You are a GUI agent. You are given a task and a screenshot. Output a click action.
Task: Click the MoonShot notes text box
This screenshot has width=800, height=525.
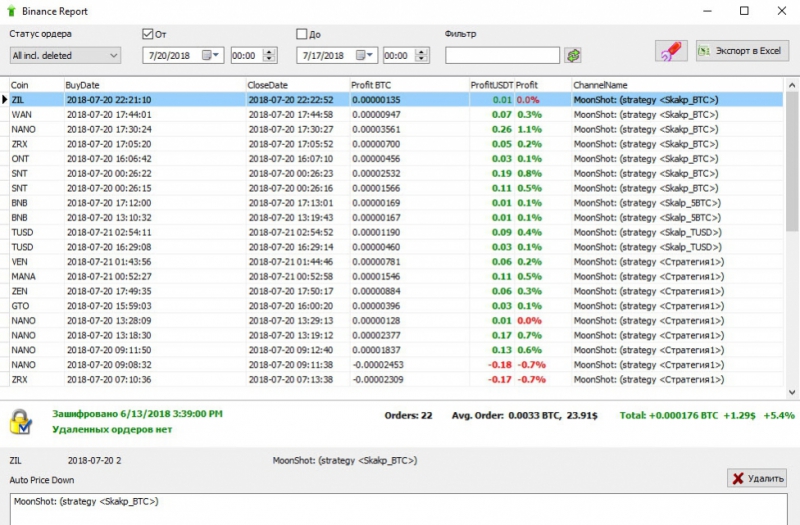(x=398, y=509)
